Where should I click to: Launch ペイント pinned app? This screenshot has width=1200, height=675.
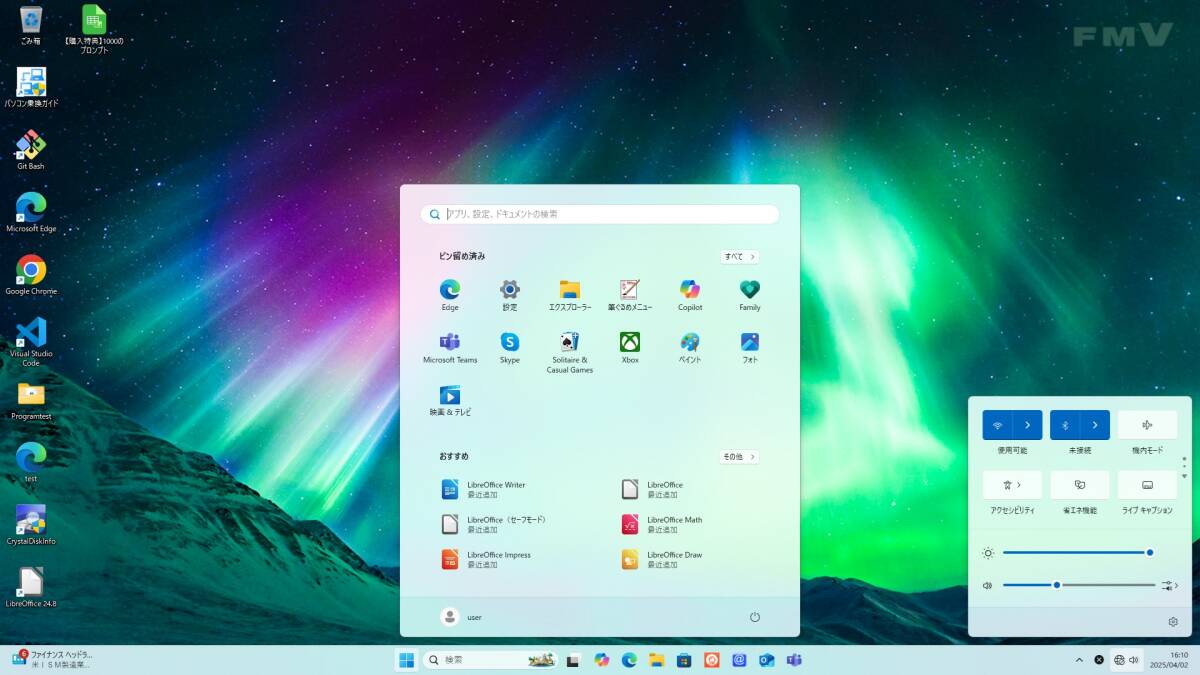point(690,348)
